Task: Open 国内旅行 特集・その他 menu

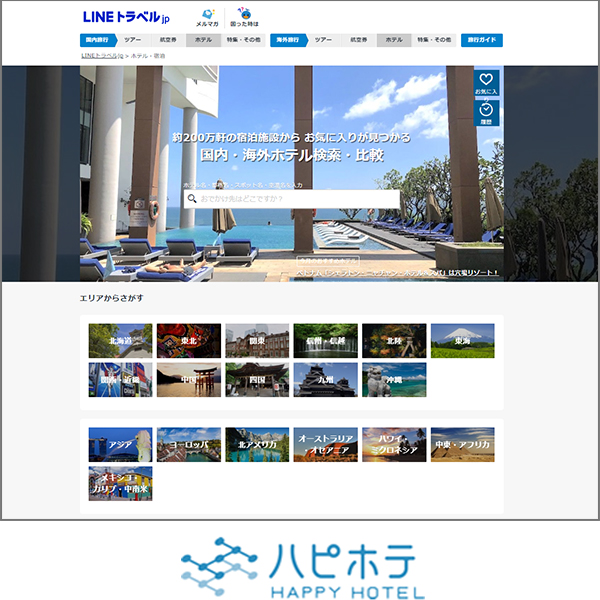Action: 243,40
